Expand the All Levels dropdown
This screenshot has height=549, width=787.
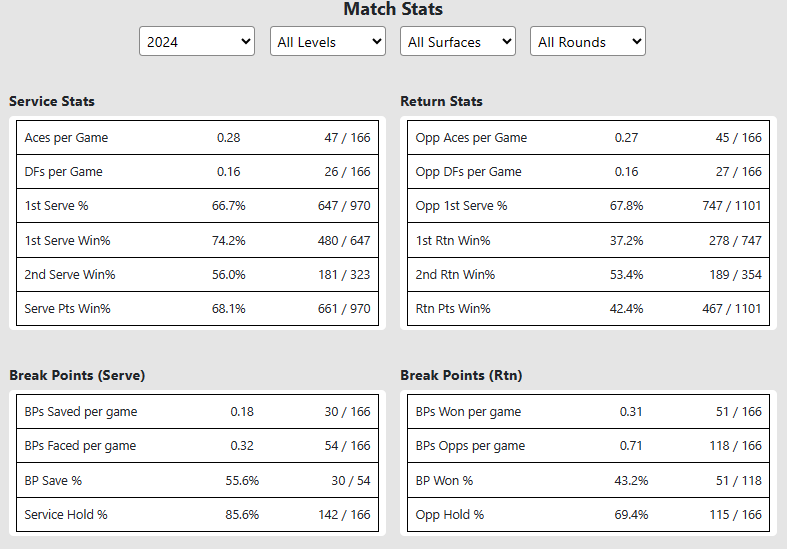327,42
